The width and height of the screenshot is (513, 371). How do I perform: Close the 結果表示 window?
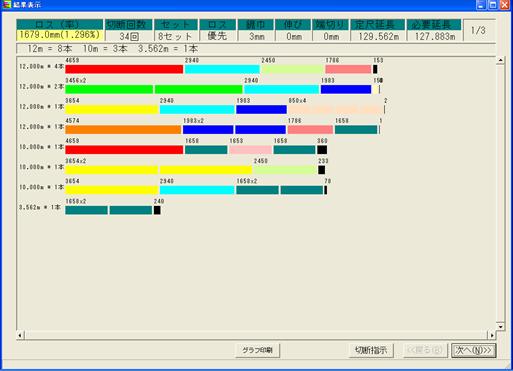point(505,5)
